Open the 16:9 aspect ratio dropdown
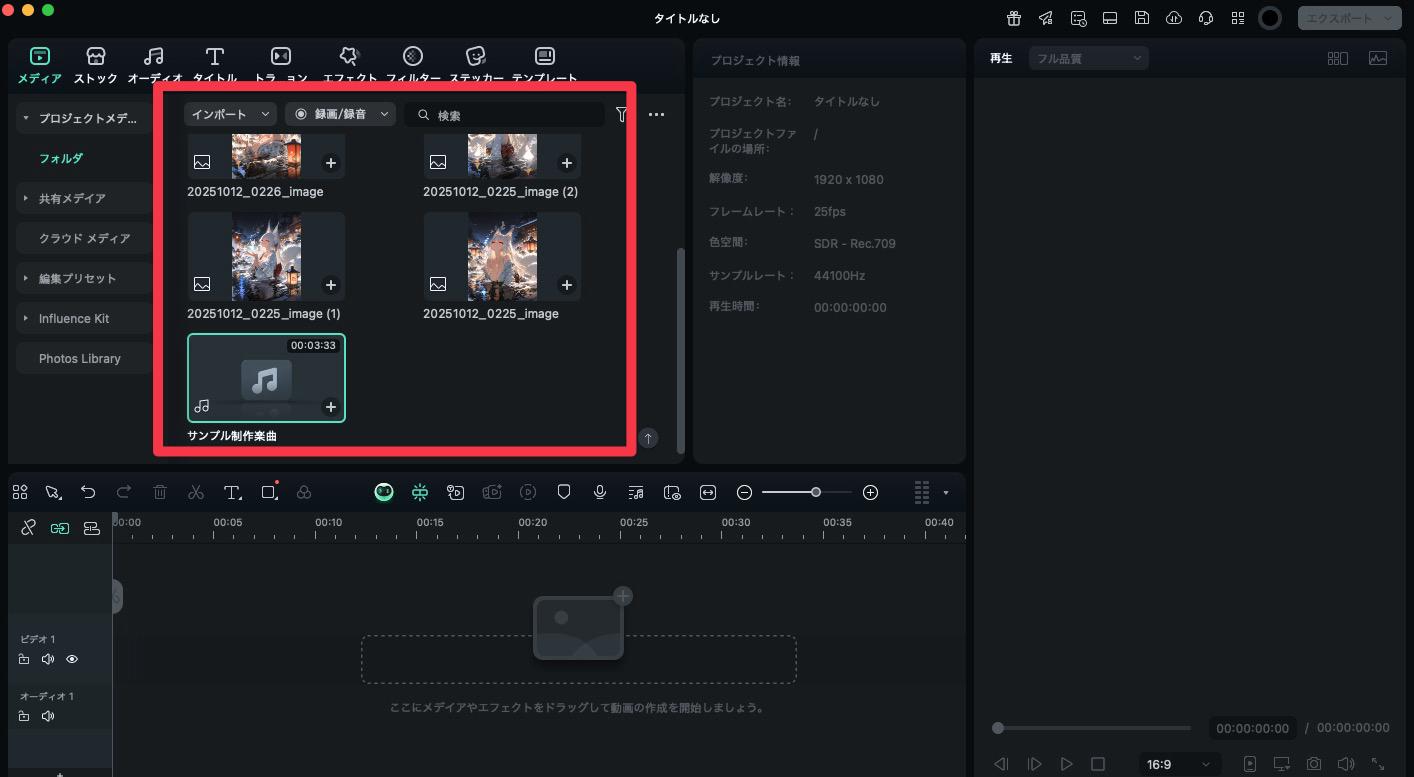 [x=1179, y=763]
